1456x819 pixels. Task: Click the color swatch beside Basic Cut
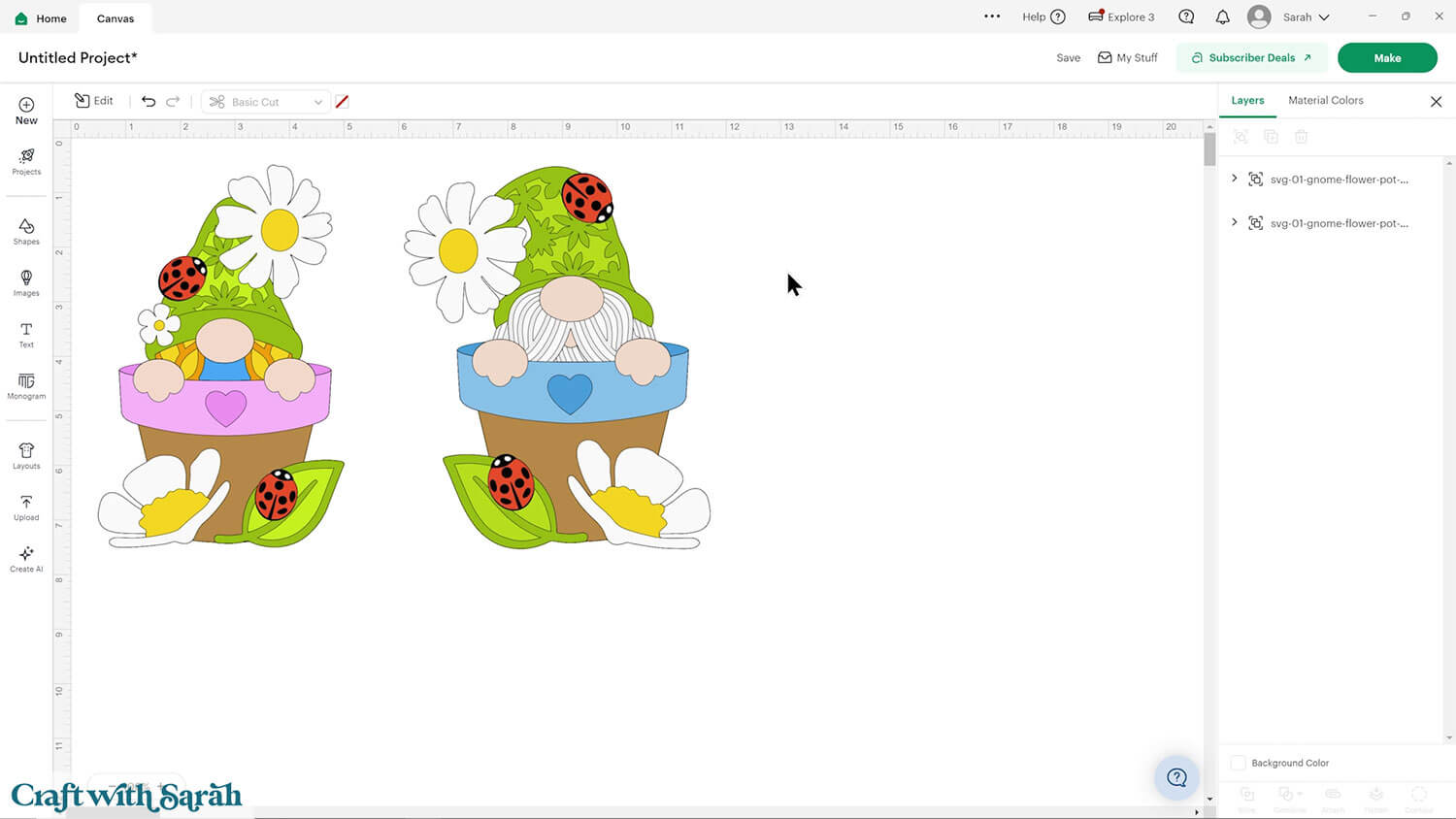(342, 102)
